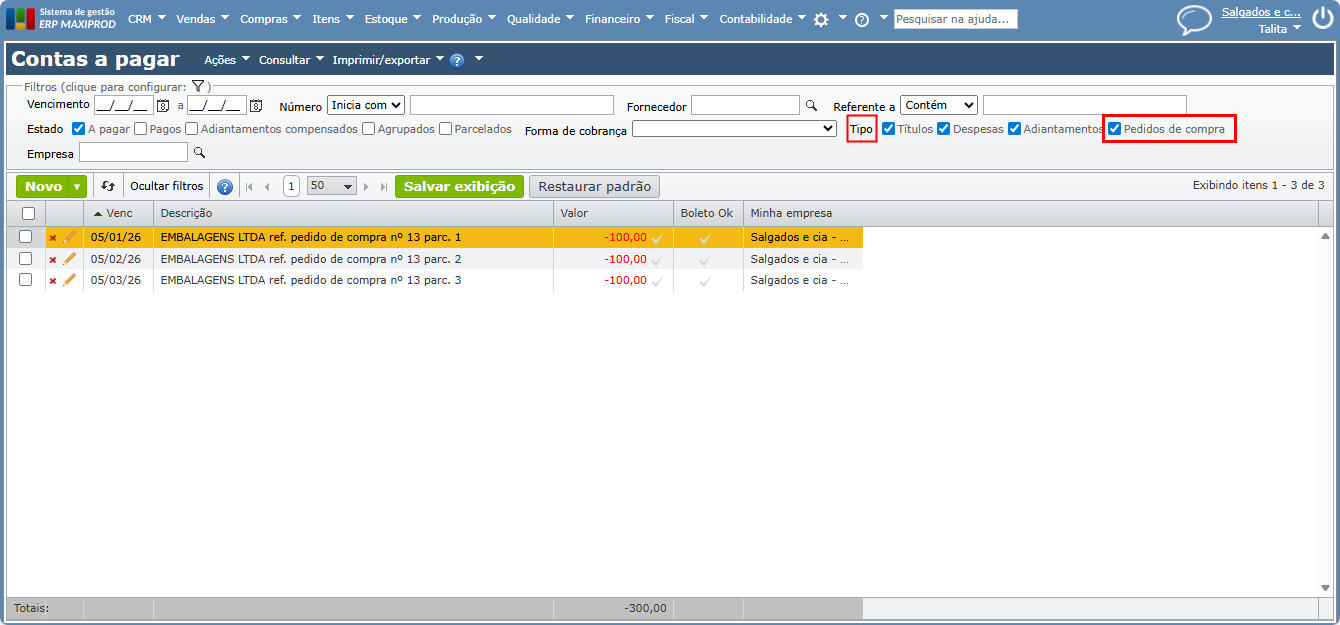Sort by the Venc column header
1340x625 pixels.
(118, 213)
